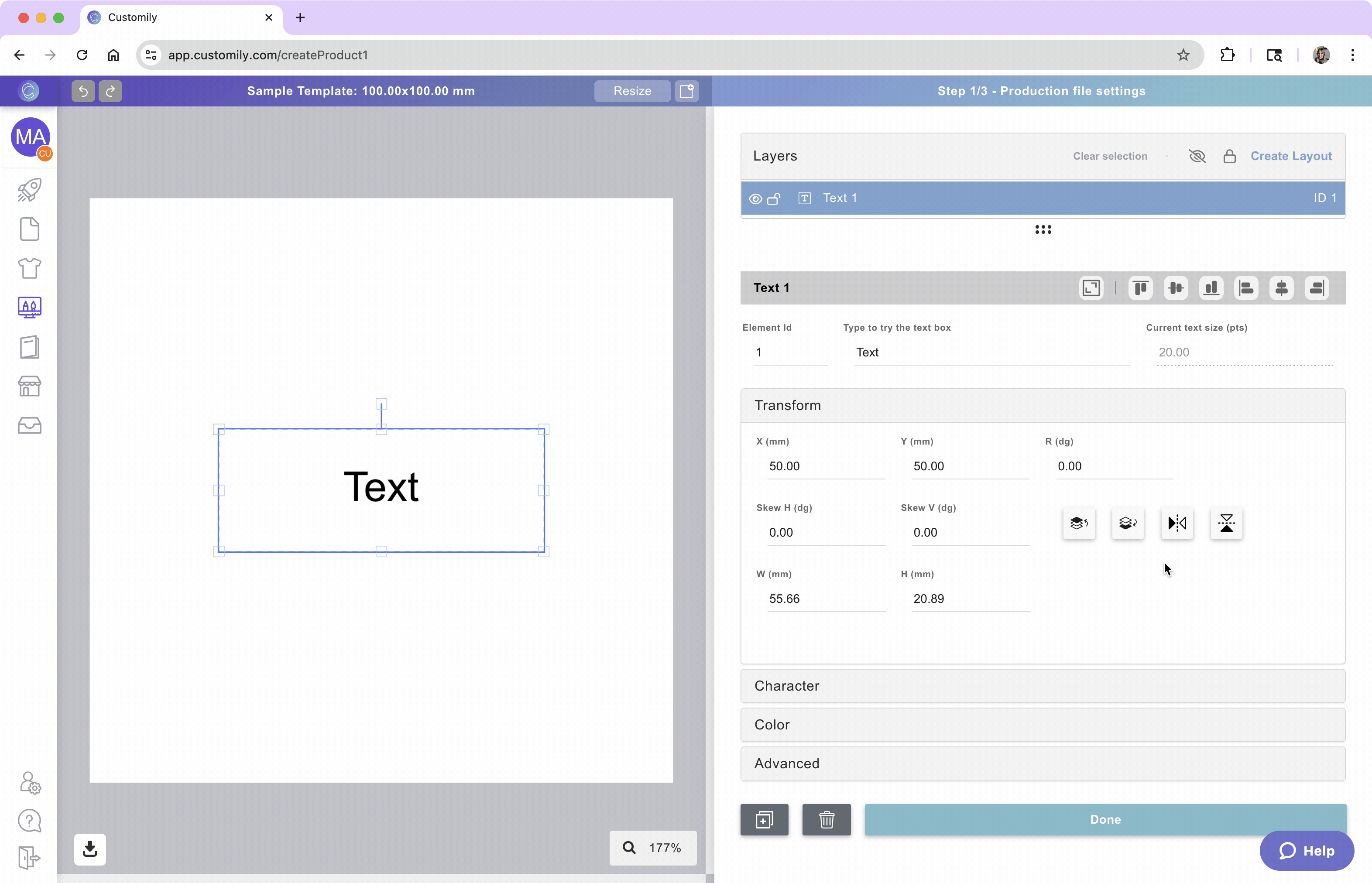
Task: Toggle visibility eye of Text 1 layer
Action: [755, 199]
